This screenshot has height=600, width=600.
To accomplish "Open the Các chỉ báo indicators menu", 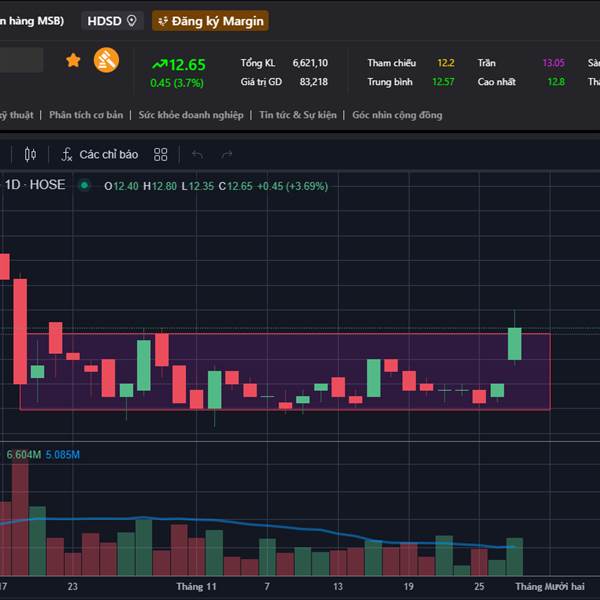I will pos(108,154).
